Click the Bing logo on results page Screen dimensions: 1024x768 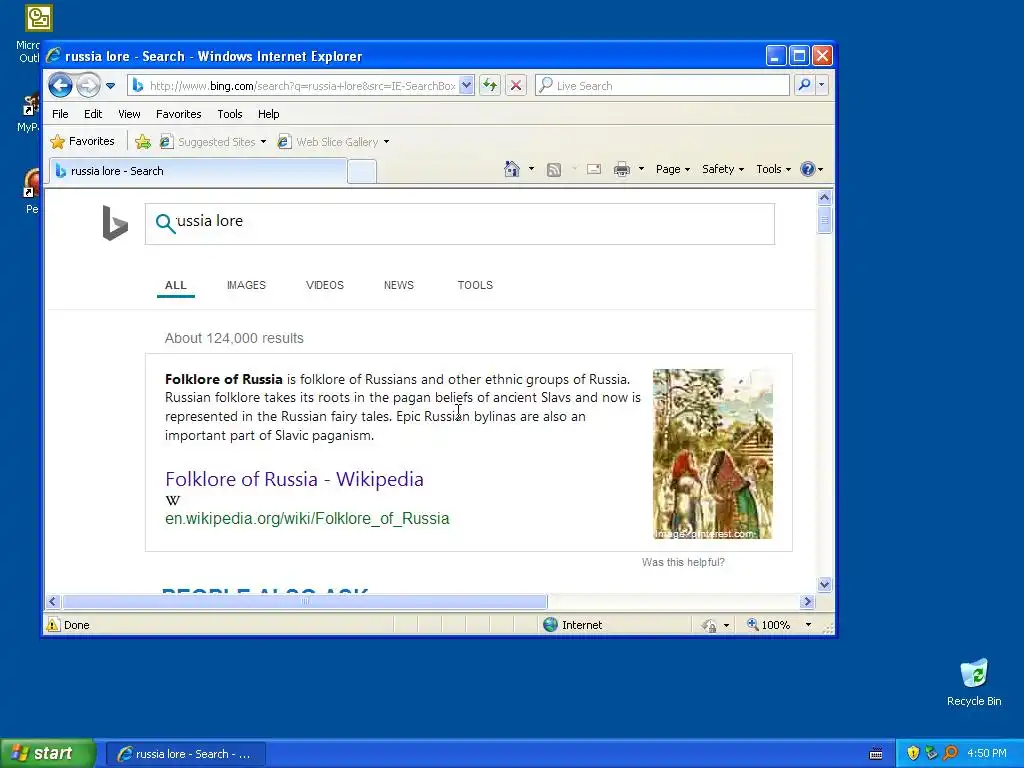115,223
